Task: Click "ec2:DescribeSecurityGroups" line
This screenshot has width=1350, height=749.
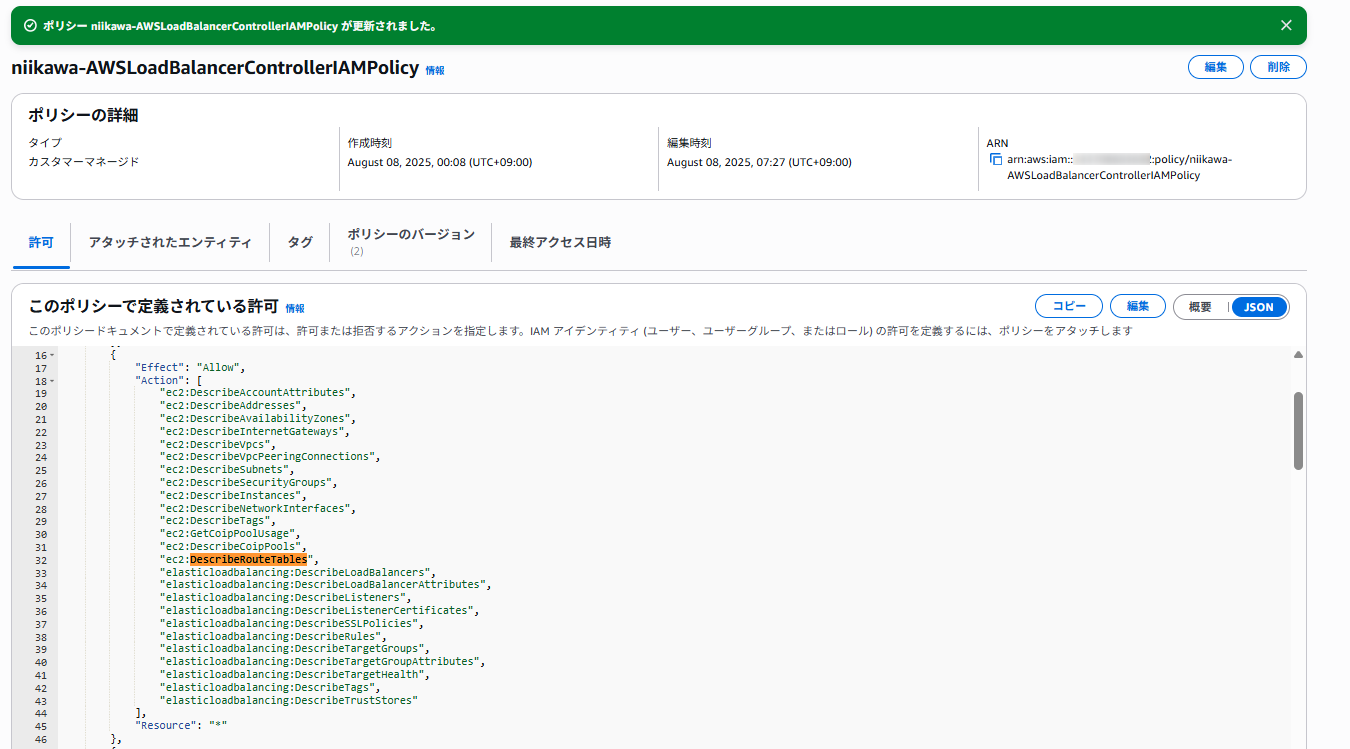Action: click(x=249, y=483)
